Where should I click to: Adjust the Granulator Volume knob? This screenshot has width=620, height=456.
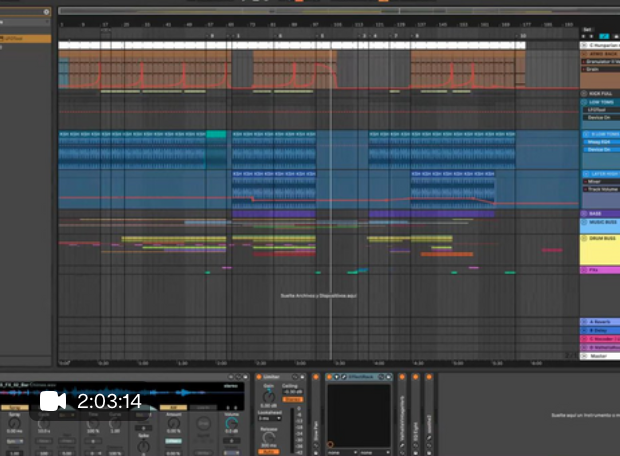[x=232, y=423]
